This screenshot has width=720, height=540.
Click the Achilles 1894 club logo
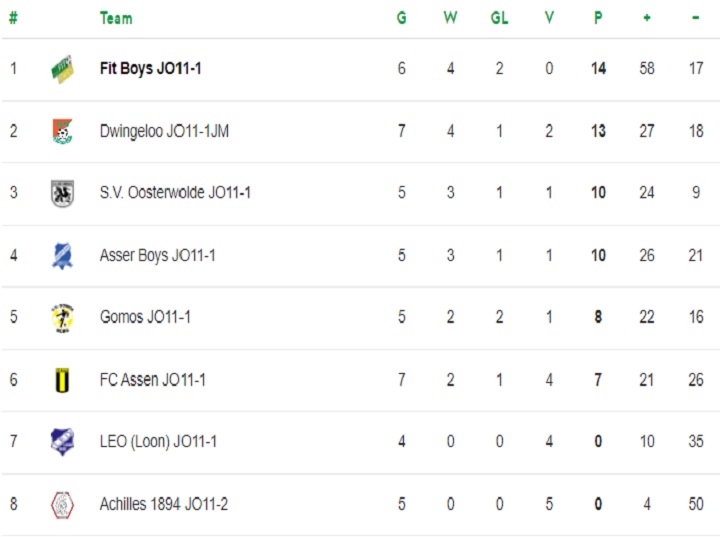pos(62,505)
